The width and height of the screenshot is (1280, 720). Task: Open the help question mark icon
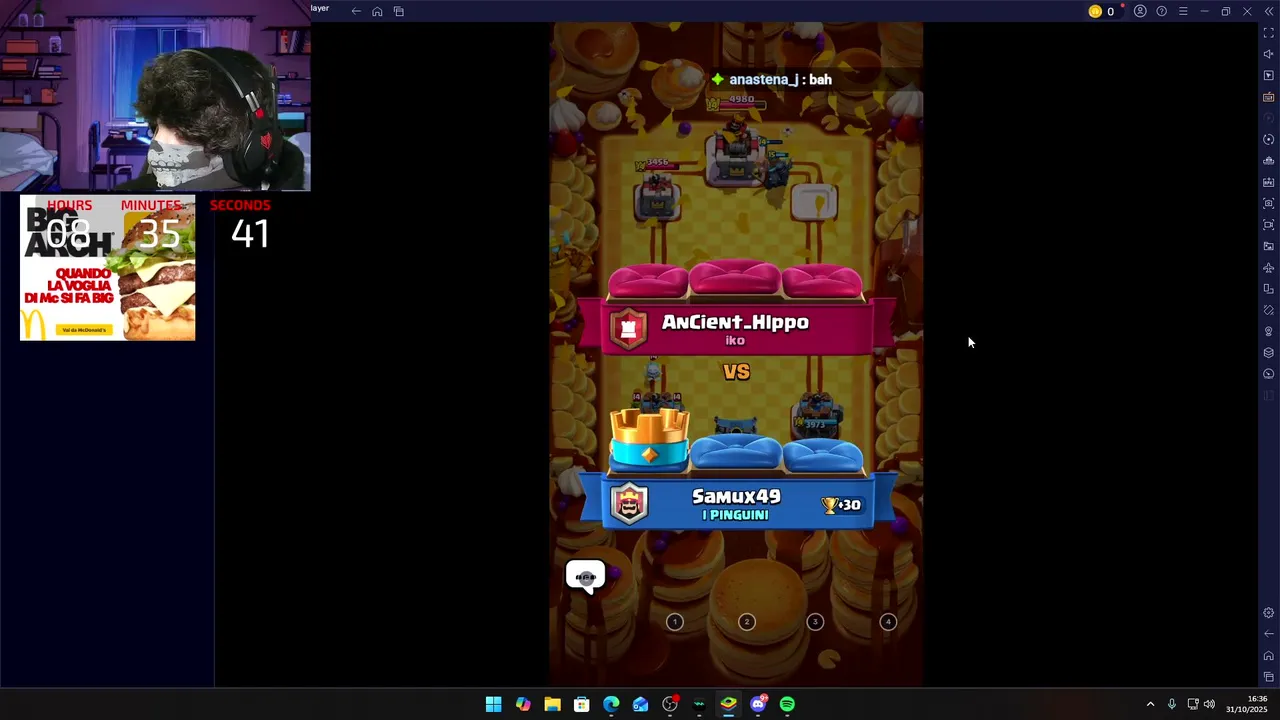[x=1161, y=11]
